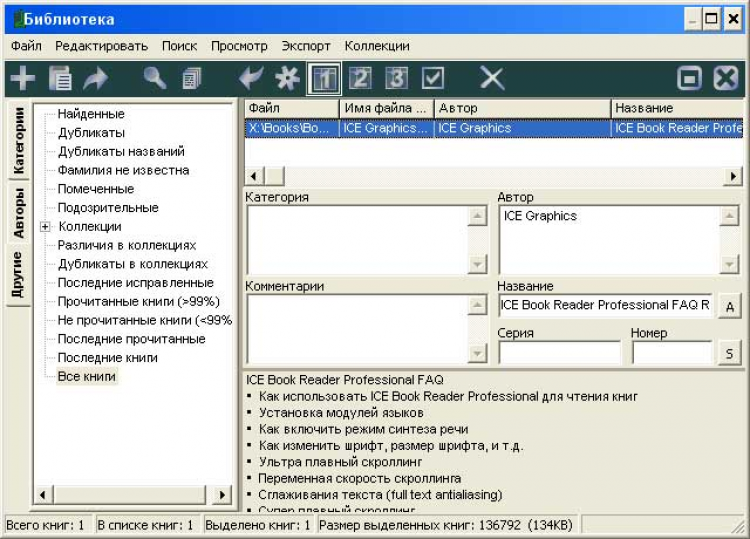Click down arrow in Комментарии box scrollbar

pyautogui.click(x=477, y=353)
